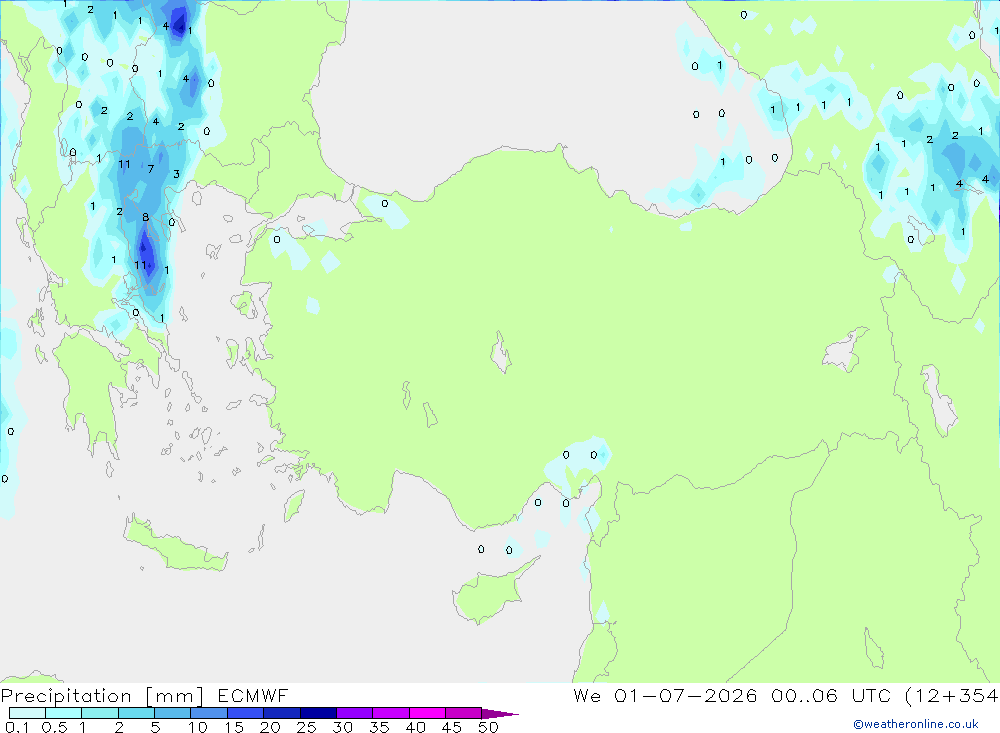This screenshot has height=733, width=1000.
Task: Click the '00..06 UTC' time range
Action: (x=832, y=696)
